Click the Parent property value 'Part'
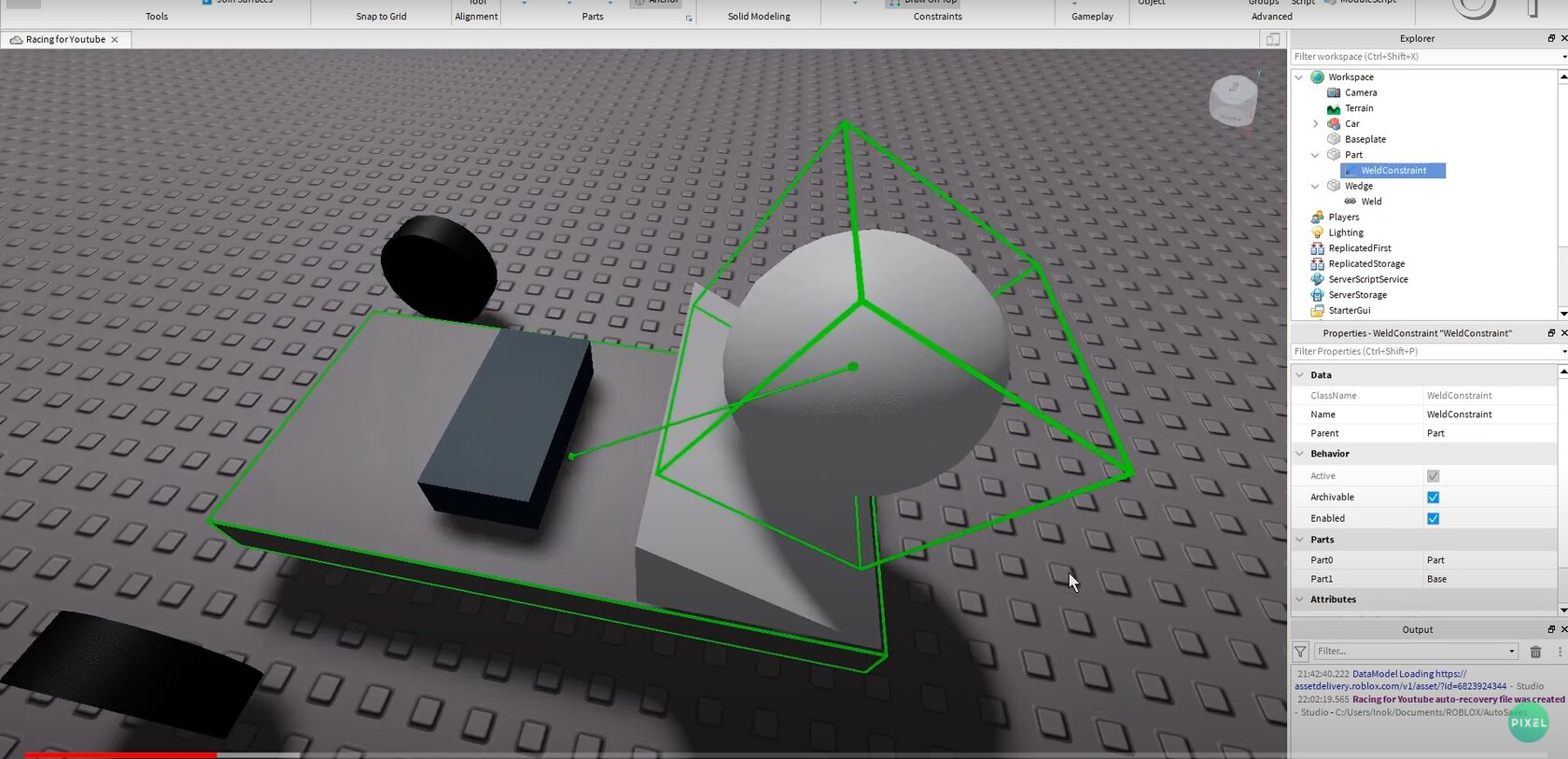The width and height of the screenshot is (1568, 759). pyautogui.click(x=1435, y=433)
